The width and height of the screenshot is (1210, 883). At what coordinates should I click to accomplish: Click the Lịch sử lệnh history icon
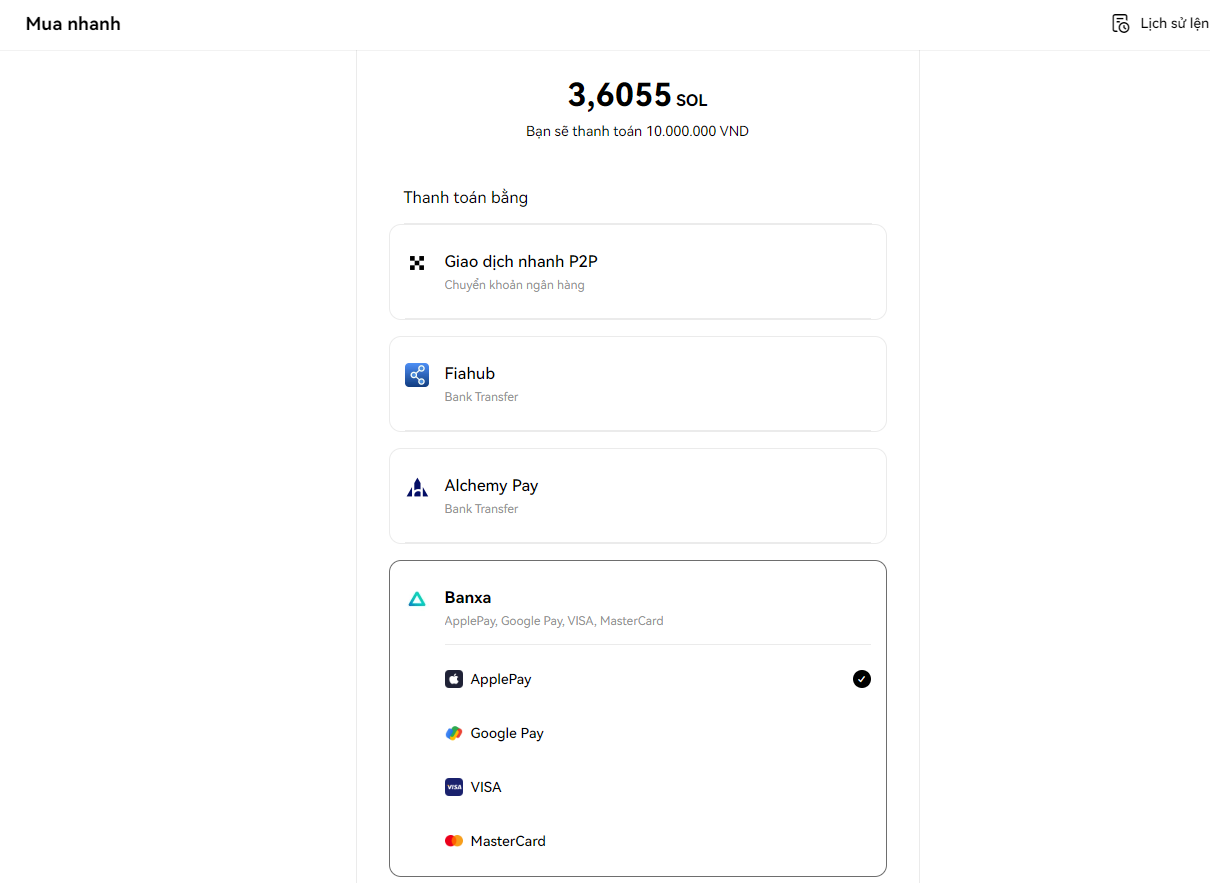click(1120, 23)
